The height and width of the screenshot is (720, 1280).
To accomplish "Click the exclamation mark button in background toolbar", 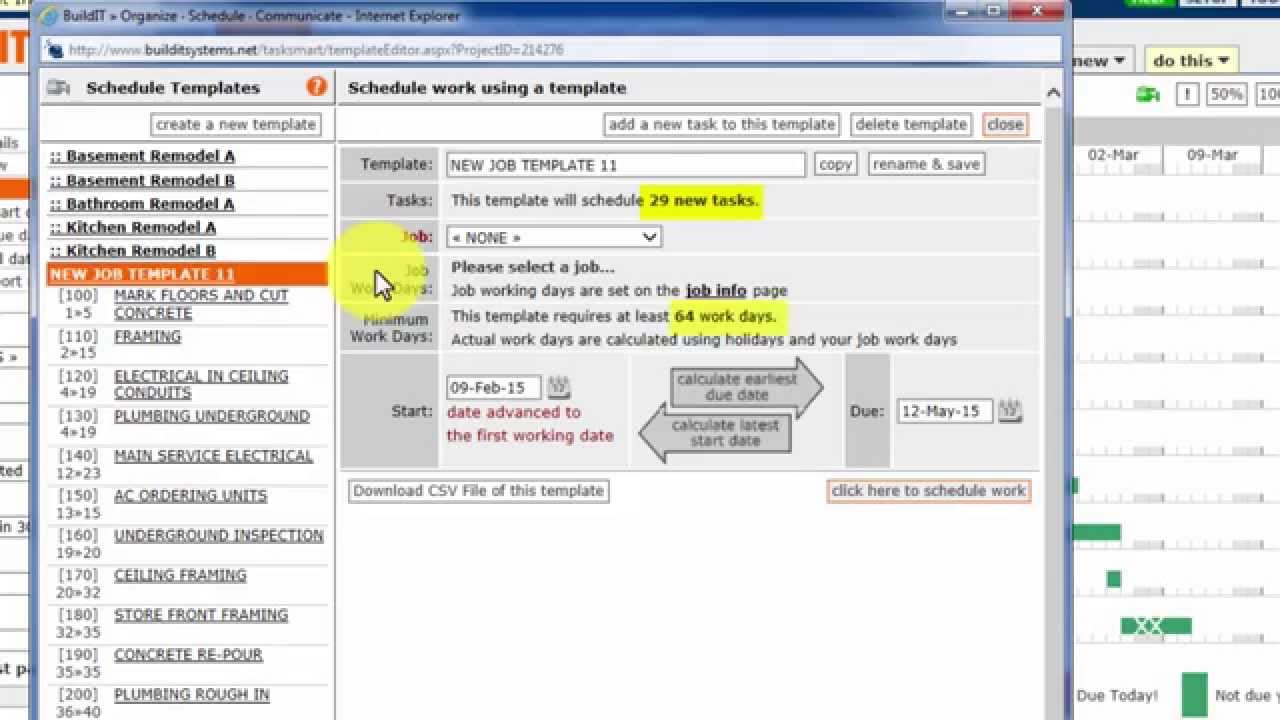I will [x=1187, y=94].
